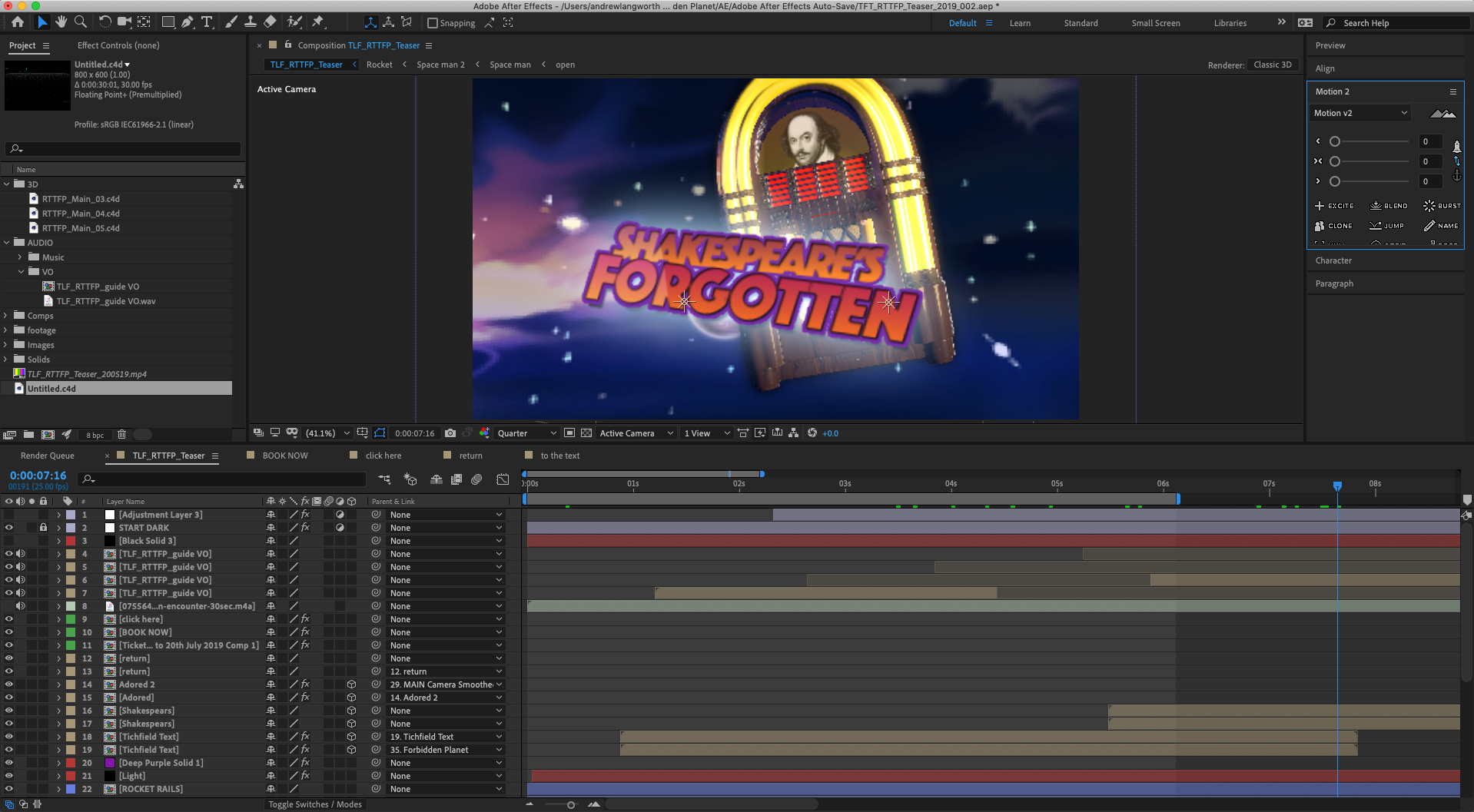Click the snapshot camera icon in viewer
The image size is (1474, 812).
(450, 433)
